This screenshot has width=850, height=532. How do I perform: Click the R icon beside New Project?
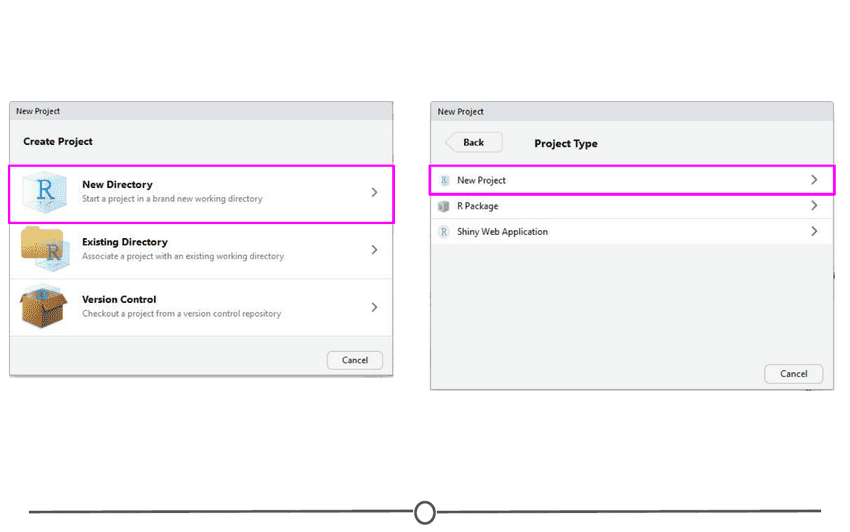[x=445, y=181]
